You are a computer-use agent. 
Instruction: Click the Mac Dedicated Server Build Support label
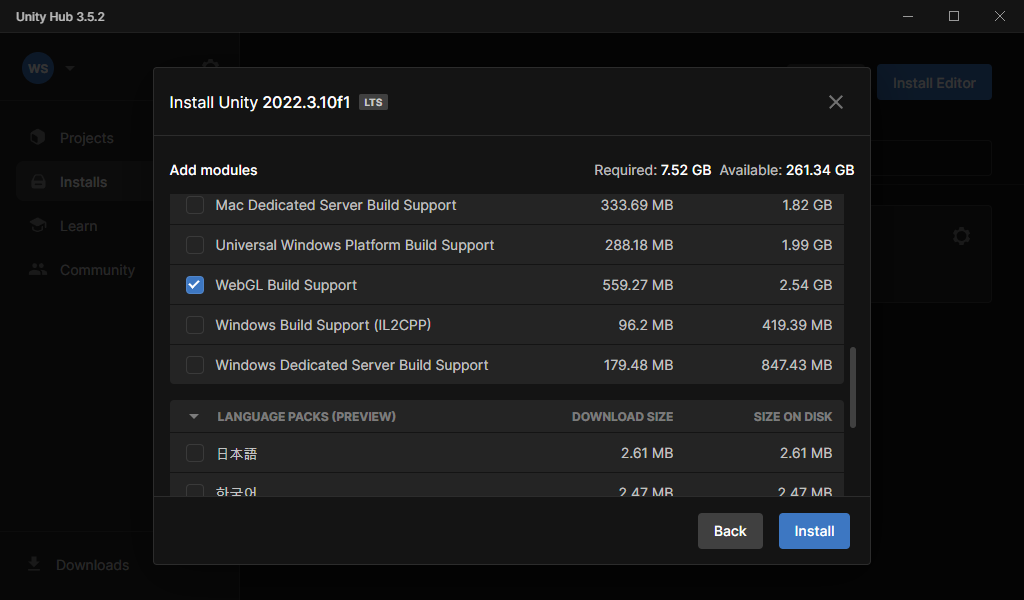pyautogui.click(x=336, y=205)
